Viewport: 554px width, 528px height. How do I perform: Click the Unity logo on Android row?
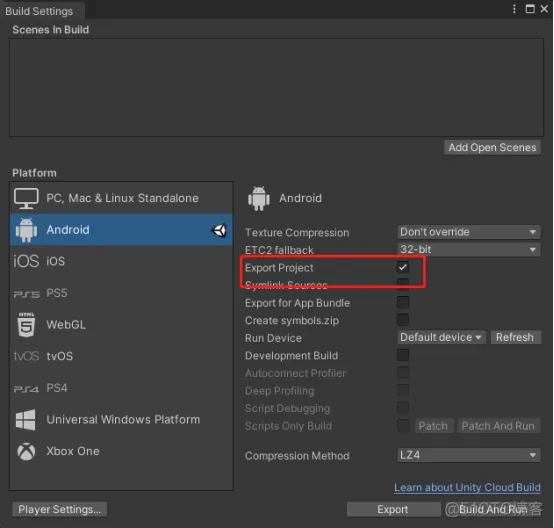pos(219,230)
